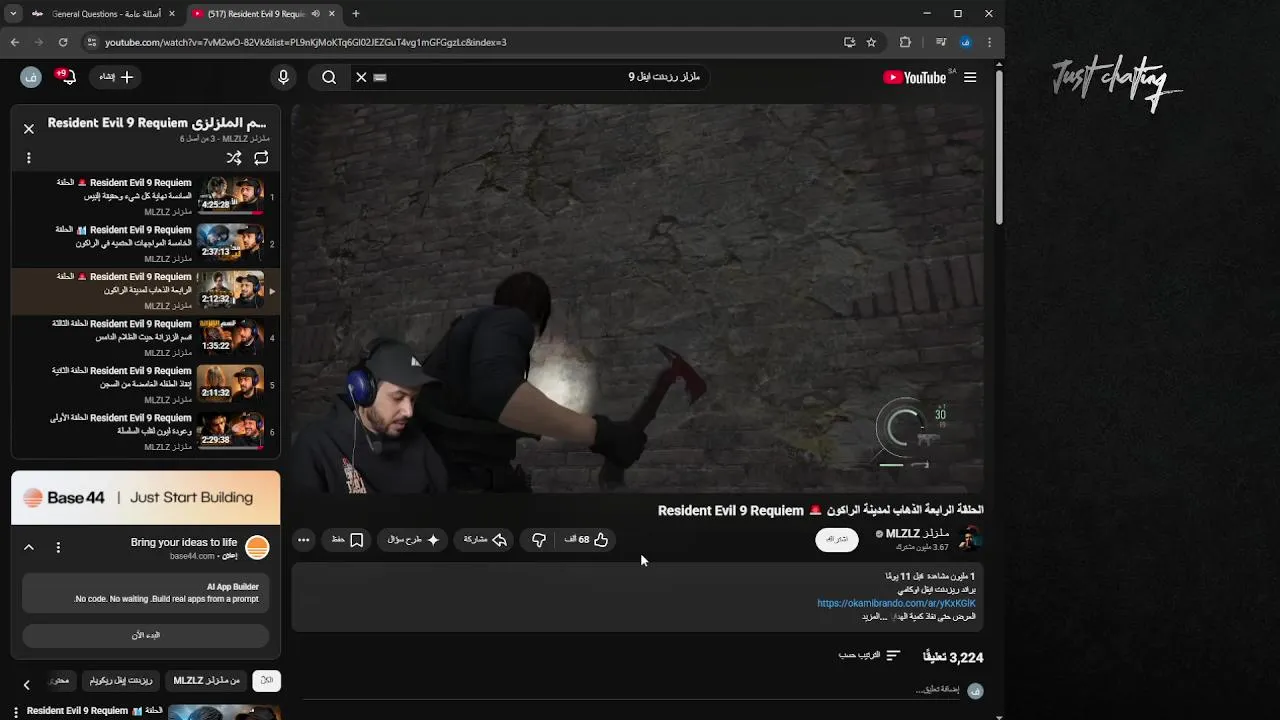Open the Ask sparkle button
Screen dimensions: 1280x720
413,540
